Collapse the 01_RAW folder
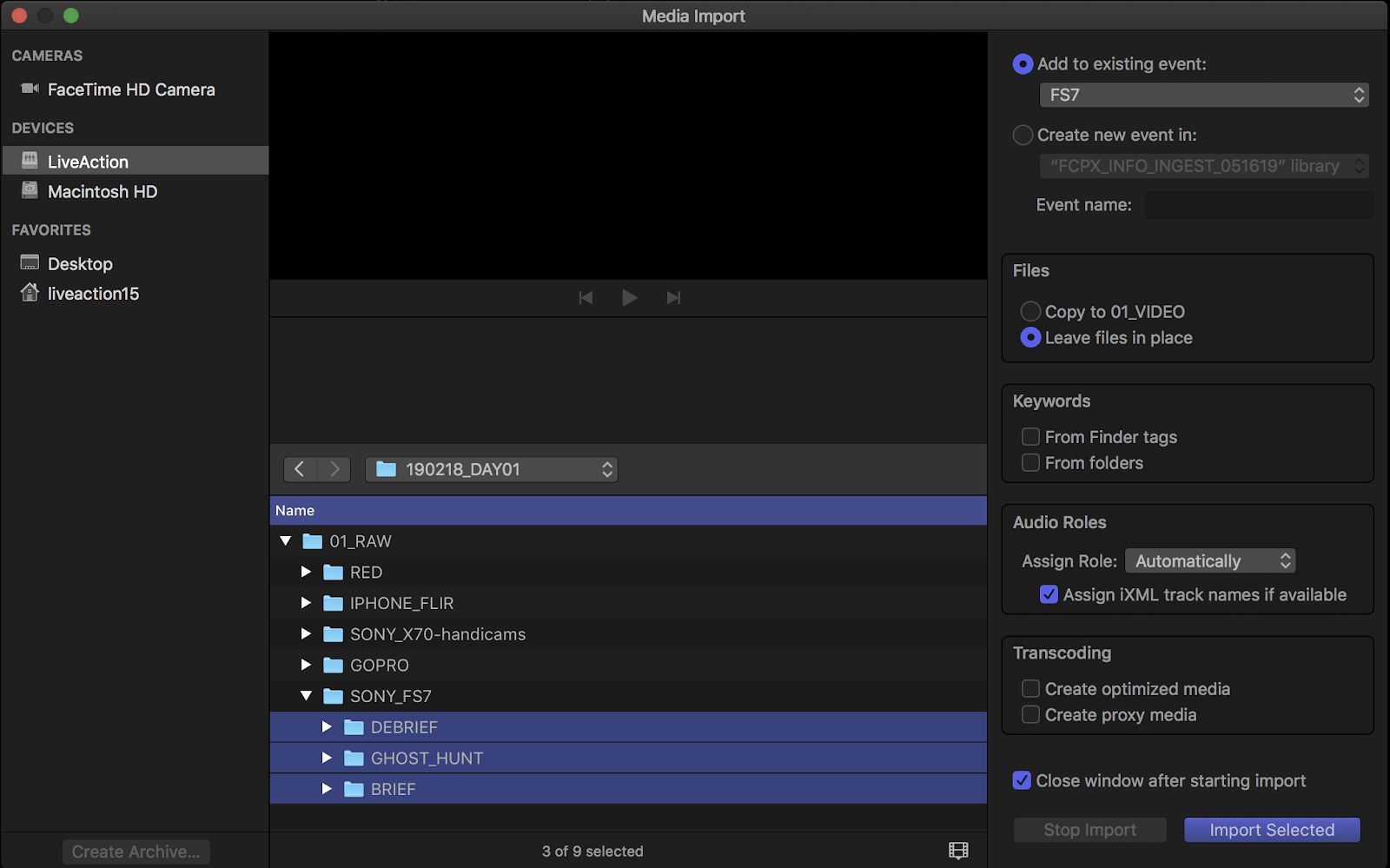Image resolution: width=1390 pixels, height=868 pixels. [286, 541]
